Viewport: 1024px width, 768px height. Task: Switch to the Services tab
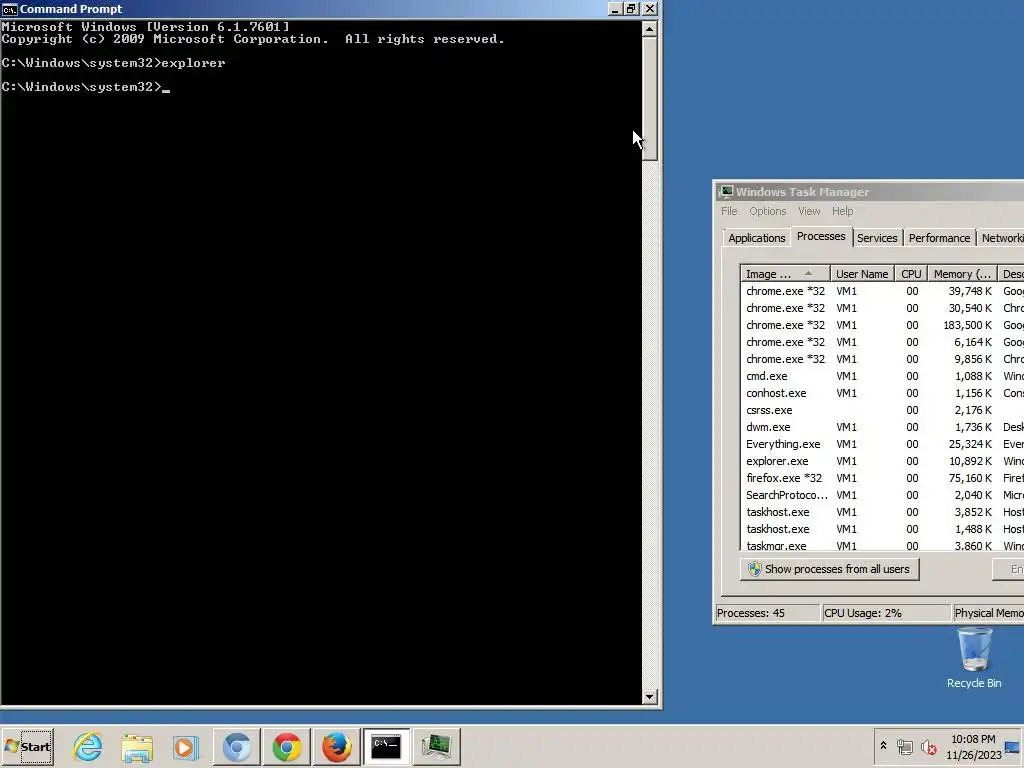(877, 238)
